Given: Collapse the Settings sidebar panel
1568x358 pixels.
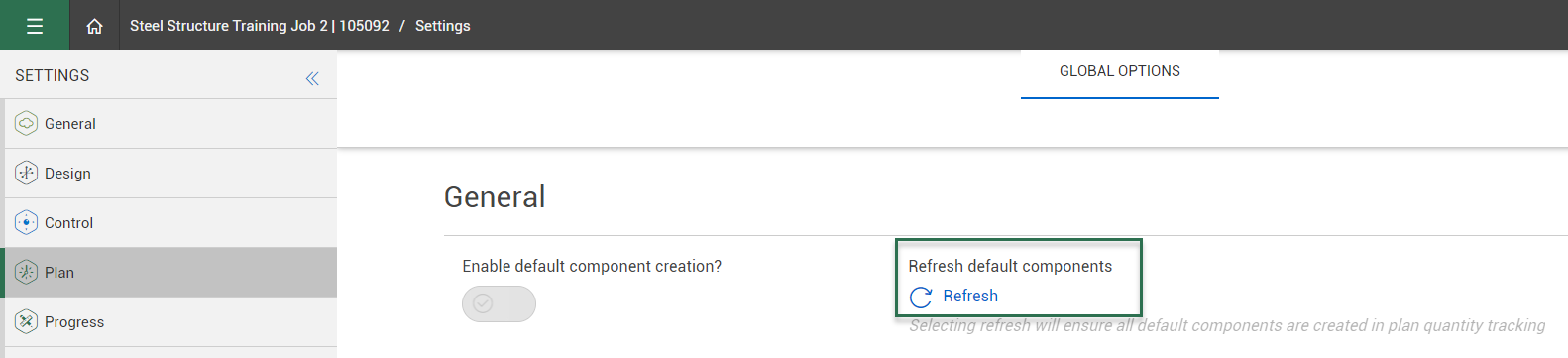Looking at the screenshot, I should [312, 78].
